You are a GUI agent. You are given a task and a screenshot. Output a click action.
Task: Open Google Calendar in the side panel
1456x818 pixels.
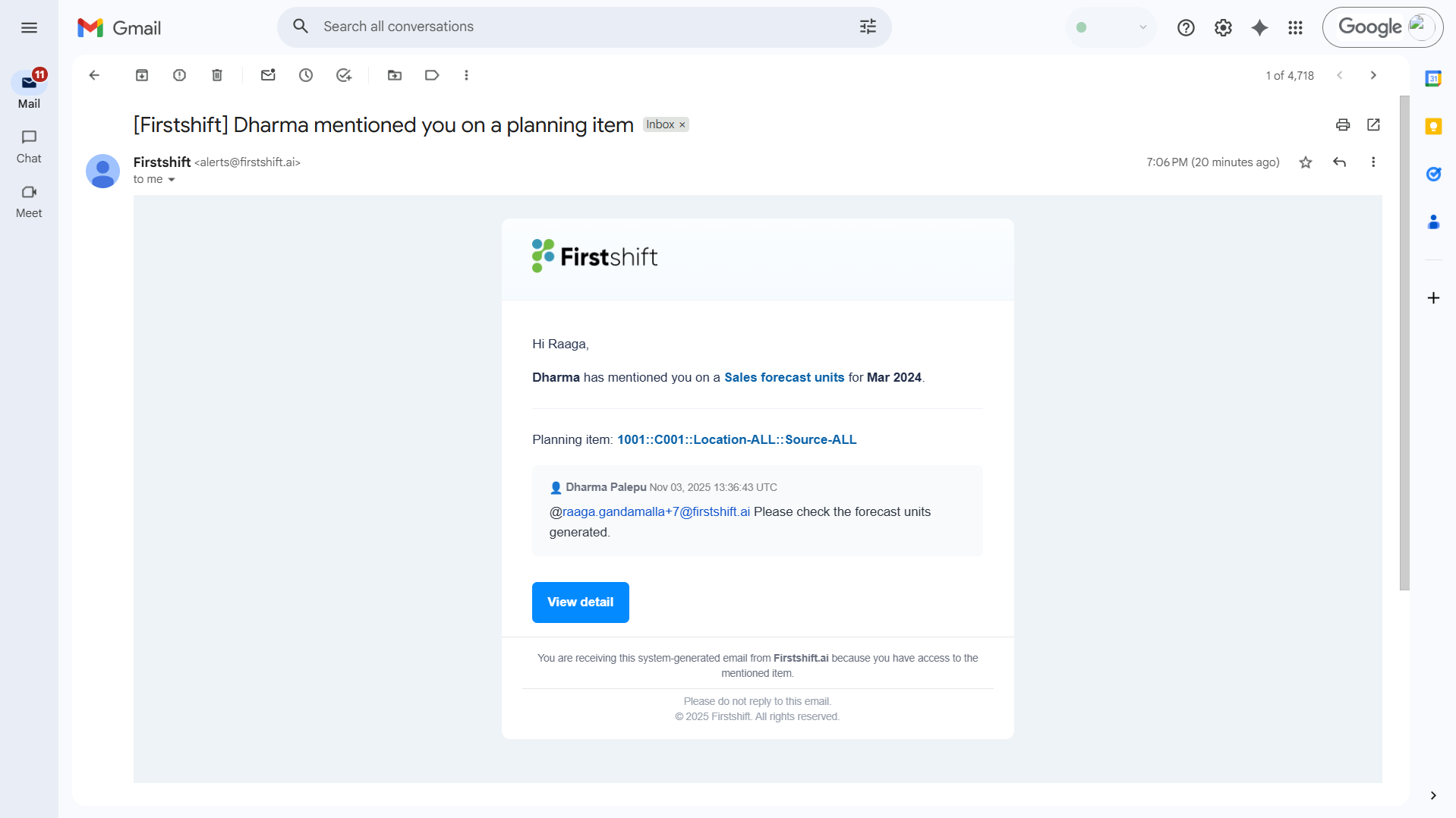click(1433, 78)
